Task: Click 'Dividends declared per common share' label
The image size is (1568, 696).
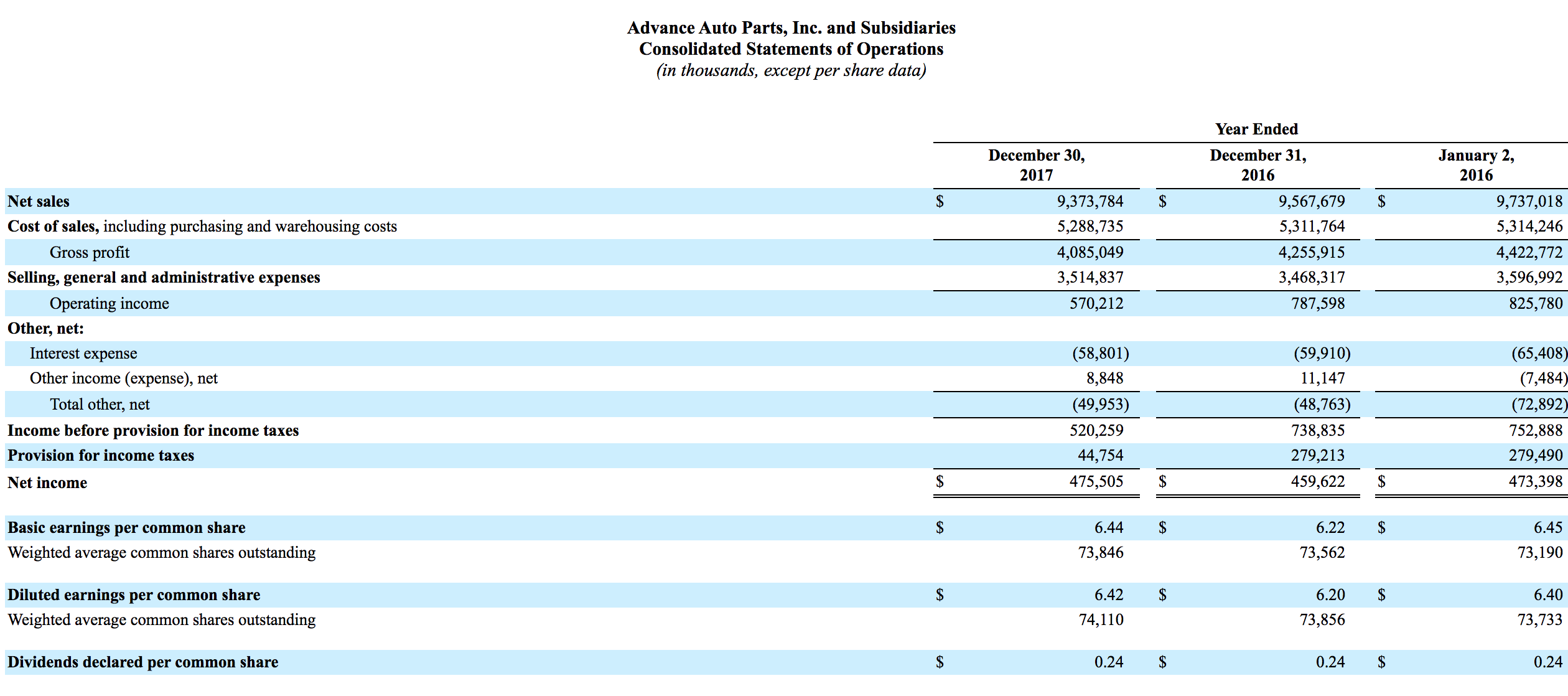Action: click(x=143, y=662)
